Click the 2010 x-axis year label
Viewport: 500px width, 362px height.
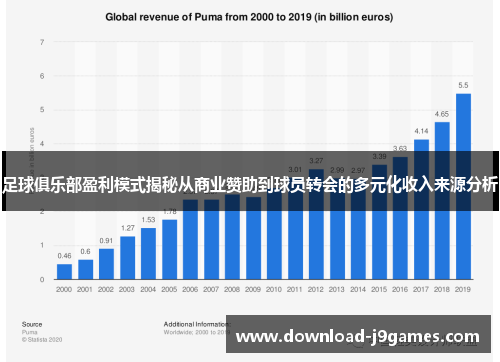(x=274, y=289)
